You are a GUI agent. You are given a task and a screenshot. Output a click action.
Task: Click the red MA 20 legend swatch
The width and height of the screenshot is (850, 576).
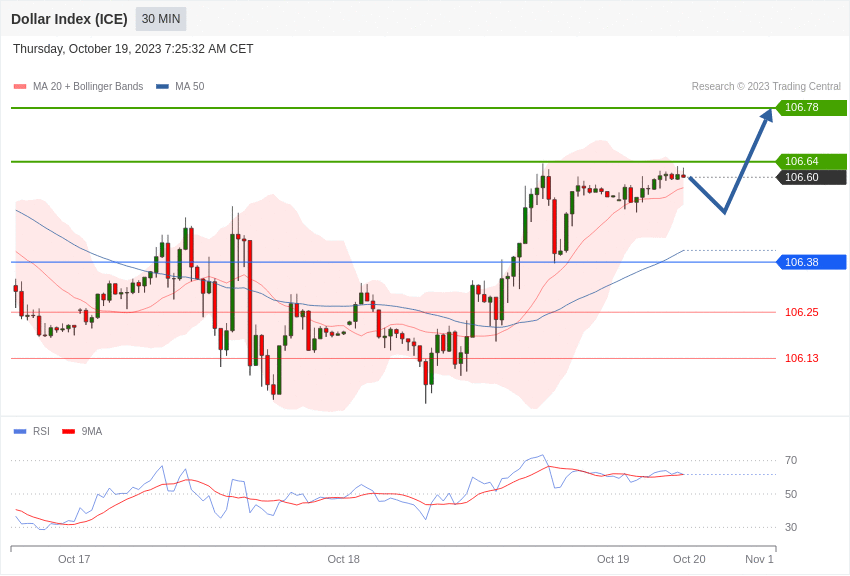click(20, 87)
